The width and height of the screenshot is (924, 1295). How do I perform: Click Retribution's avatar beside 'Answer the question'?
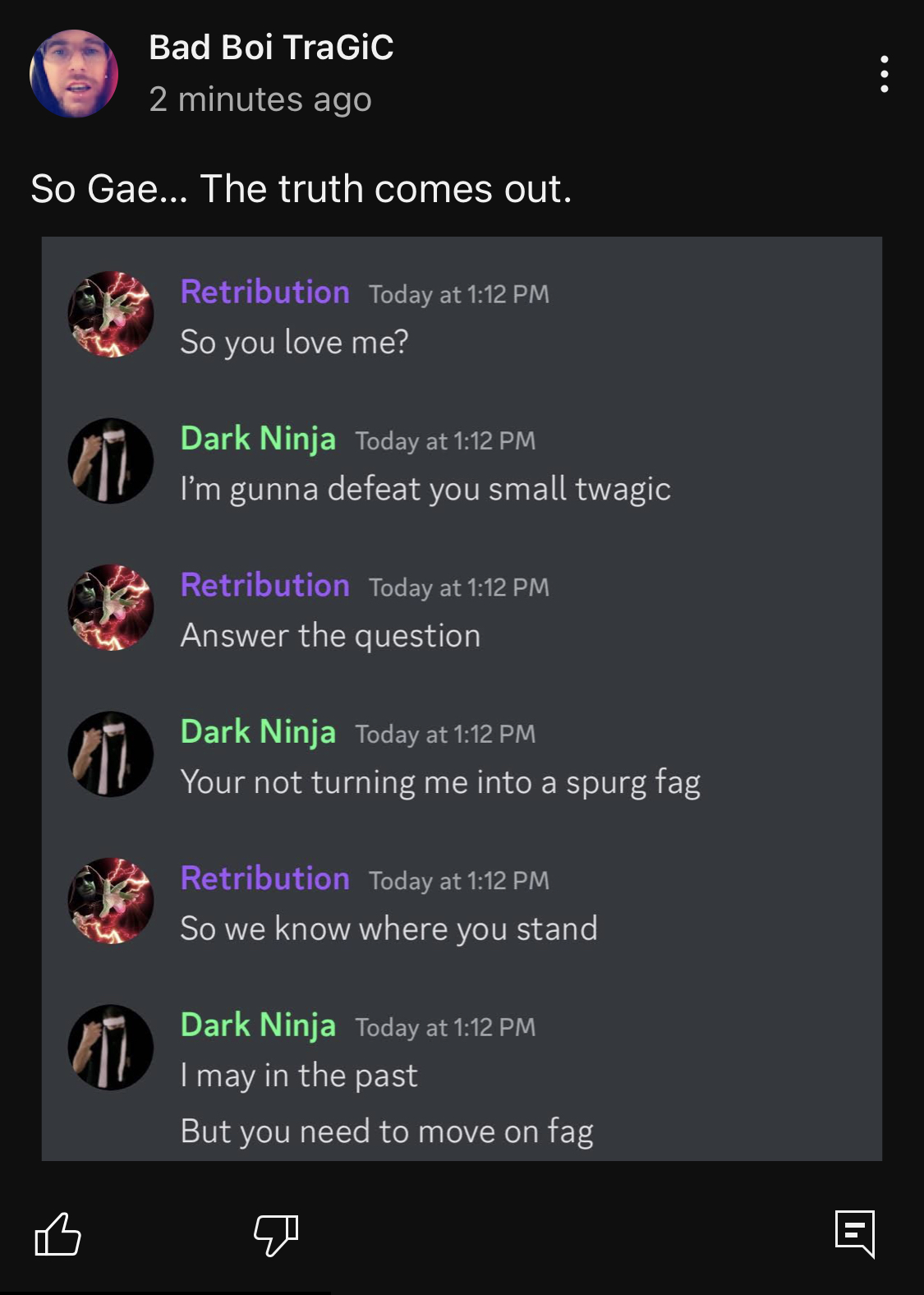(x=110, y=607)
